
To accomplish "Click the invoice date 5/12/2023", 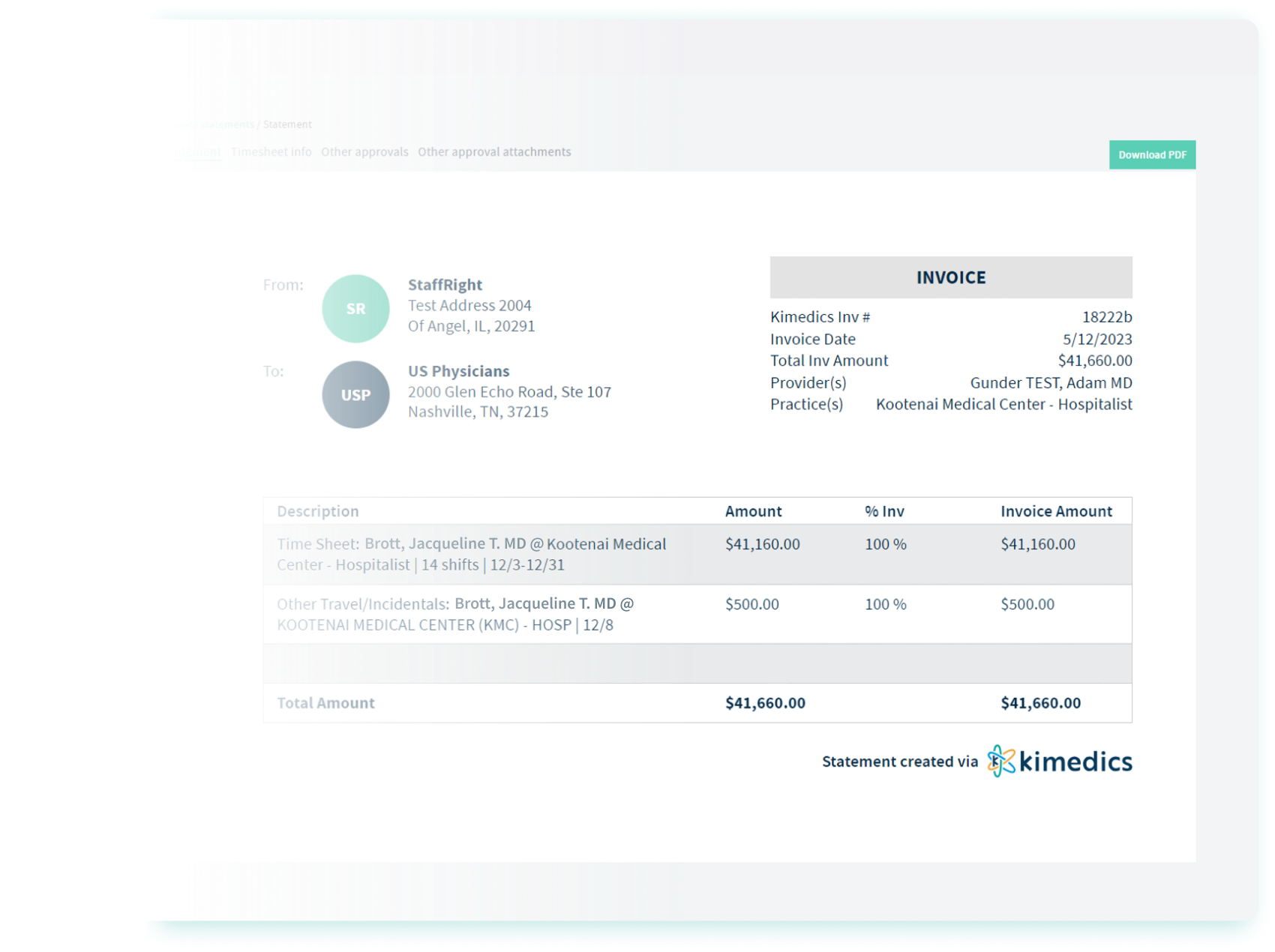I will tap(1097, 339).
